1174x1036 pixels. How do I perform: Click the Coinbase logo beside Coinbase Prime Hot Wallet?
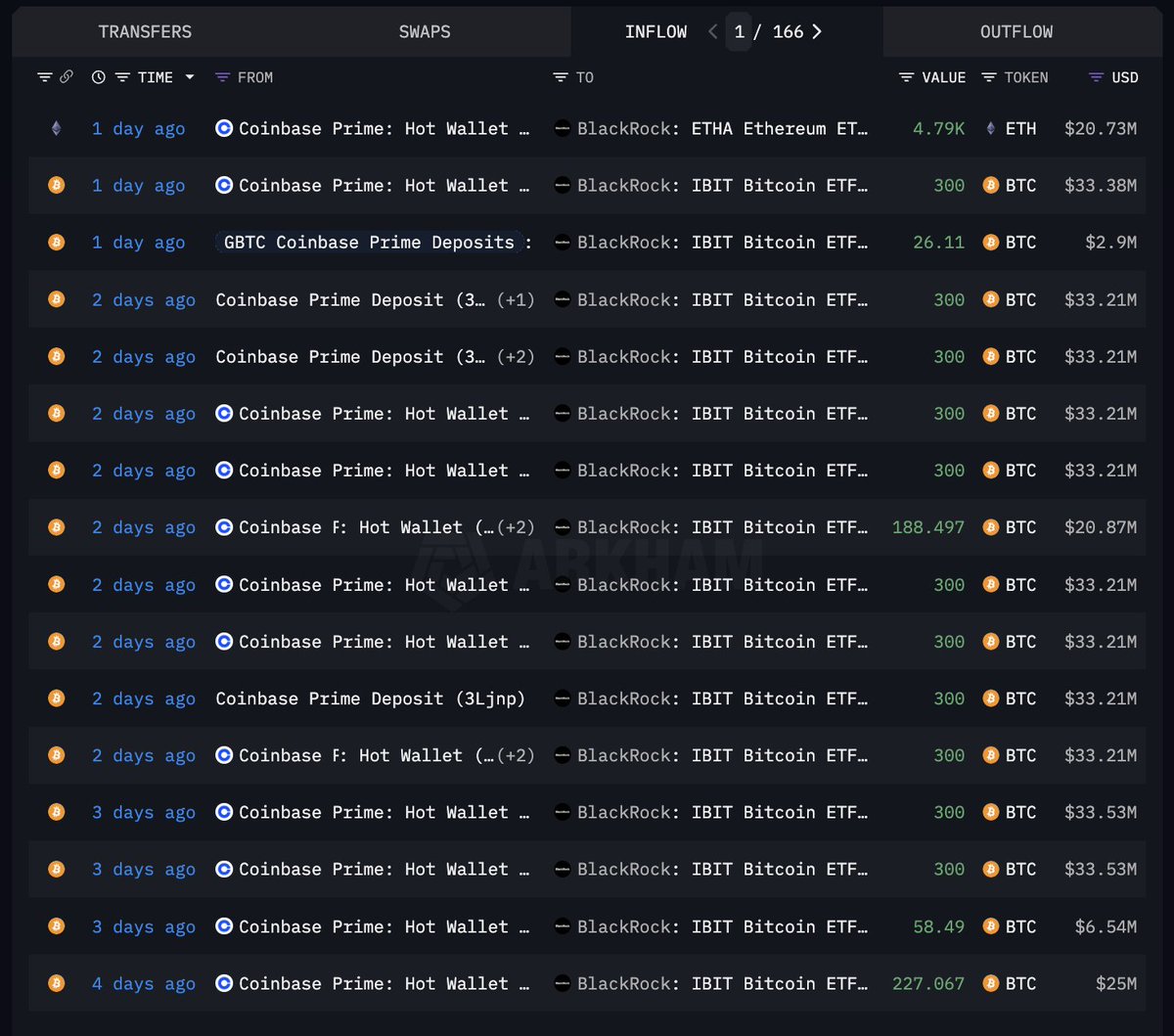[224, 128]
